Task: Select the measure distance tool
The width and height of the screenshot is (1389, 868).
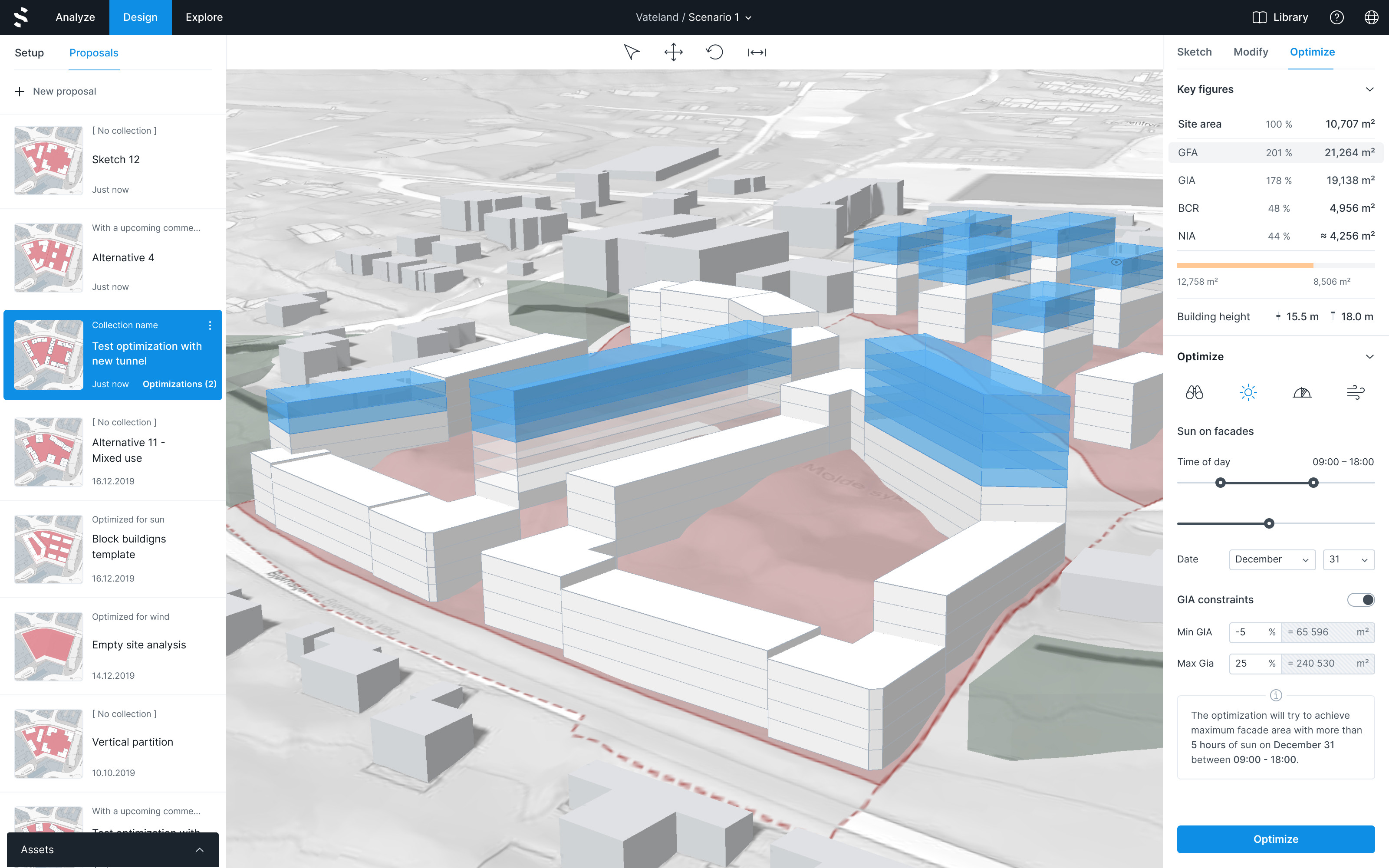Action: click(757, 52)
